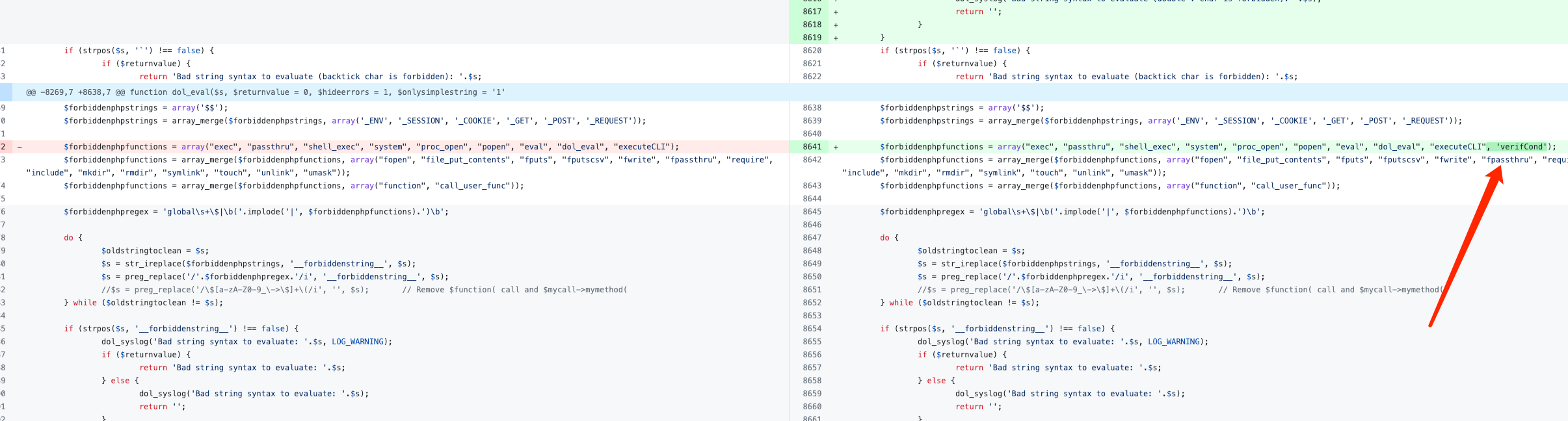Click the 'do {' code on line 8647
This screenshot has width=1568, height=421.
(889, 238)
